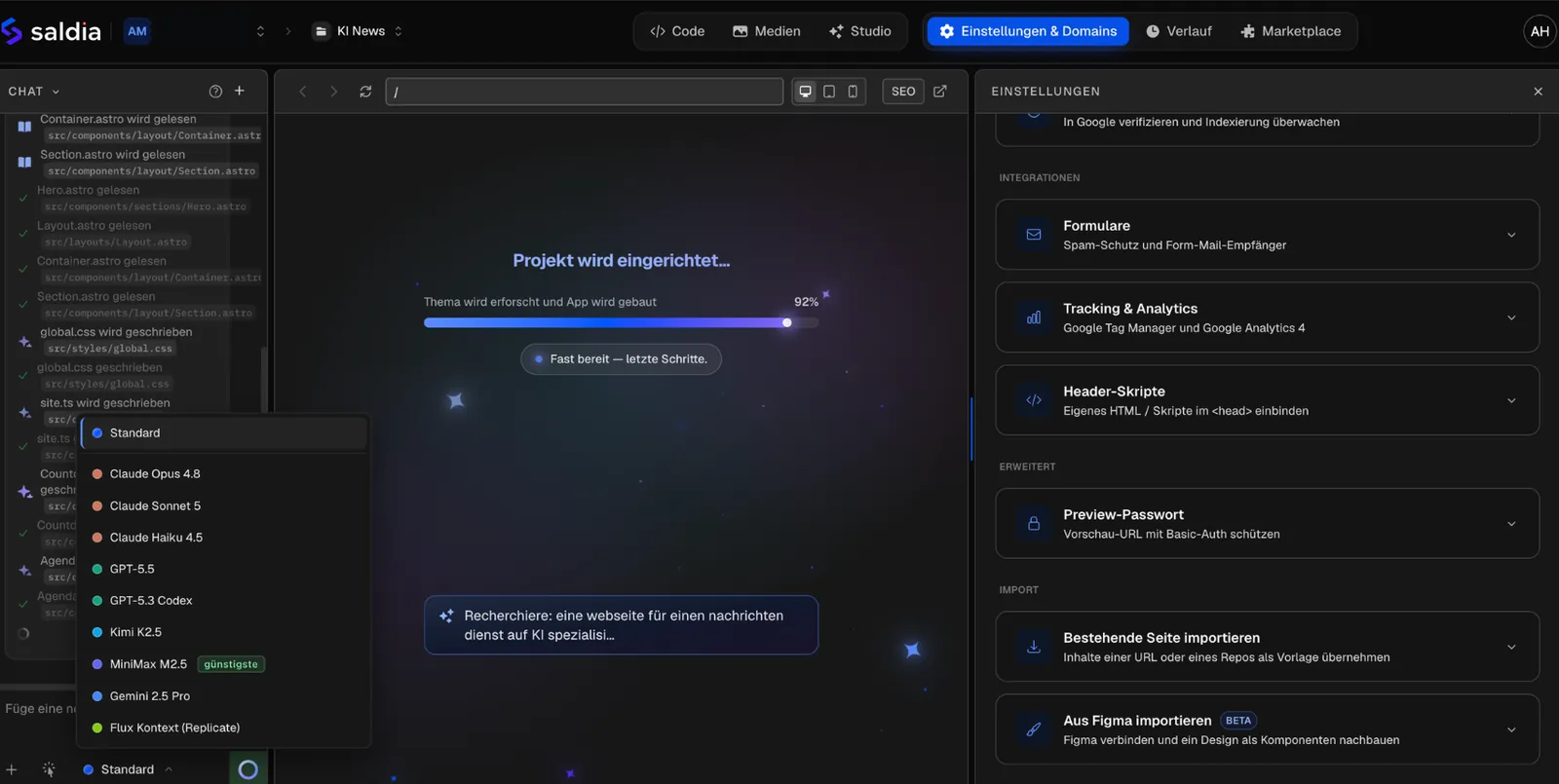
Task: Expand the Formulare settings card
Action: point(1267,235)
